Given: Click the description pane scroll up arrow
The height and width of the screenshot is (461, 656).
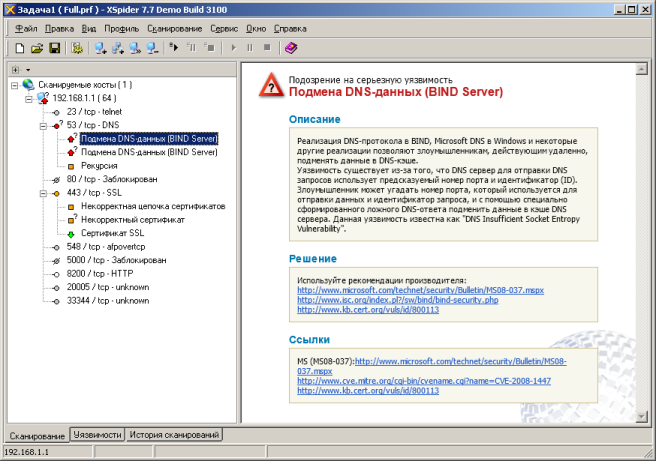Looking at the screenshot, I should click(x=641, y=69).
